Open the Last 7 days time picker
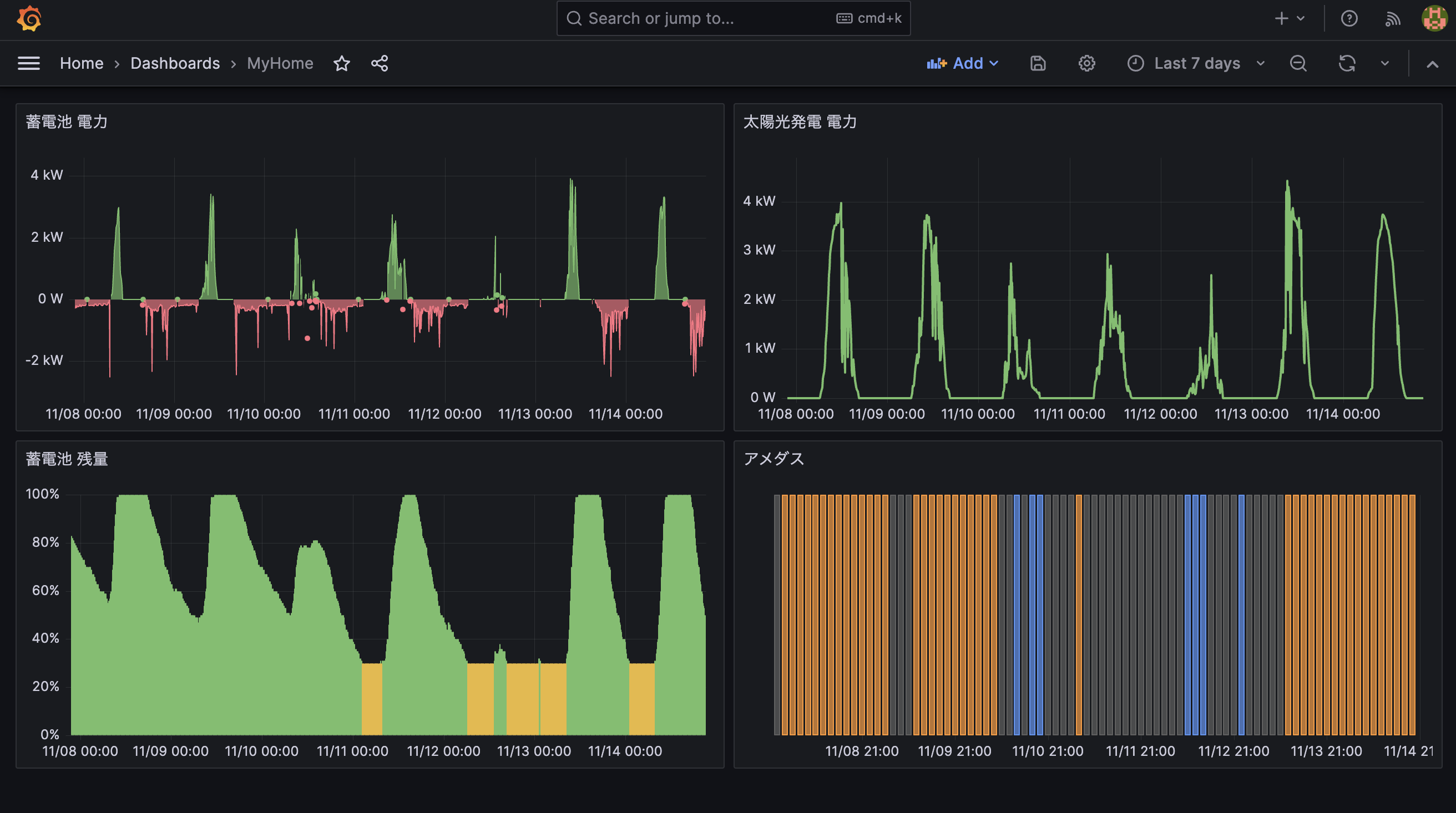The image size is (1456, 813). click(1196, 63)
